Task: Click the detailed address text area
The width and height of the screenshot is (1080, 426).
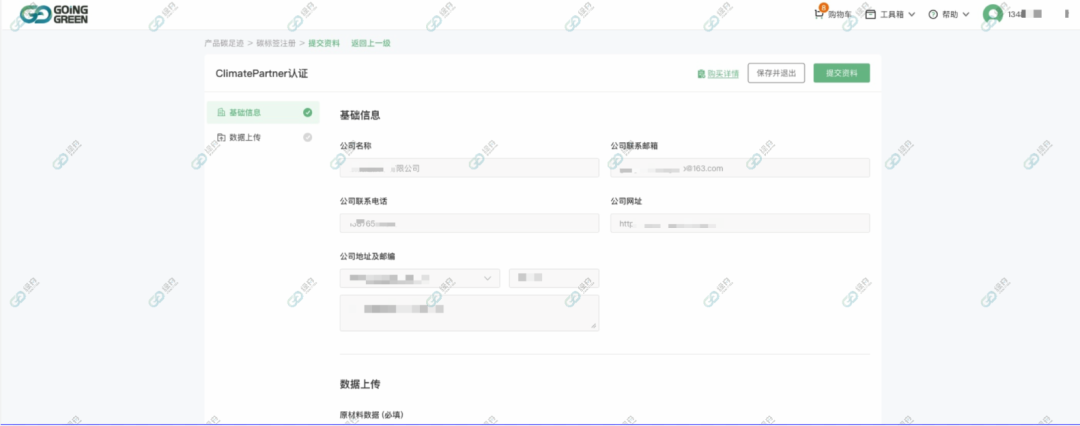Action: [x=469, y=313]
